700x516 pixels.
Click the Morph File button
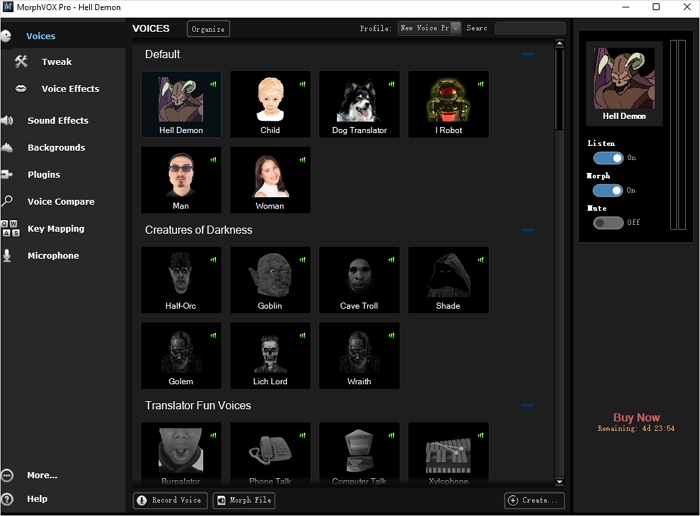tap(244, 500)
